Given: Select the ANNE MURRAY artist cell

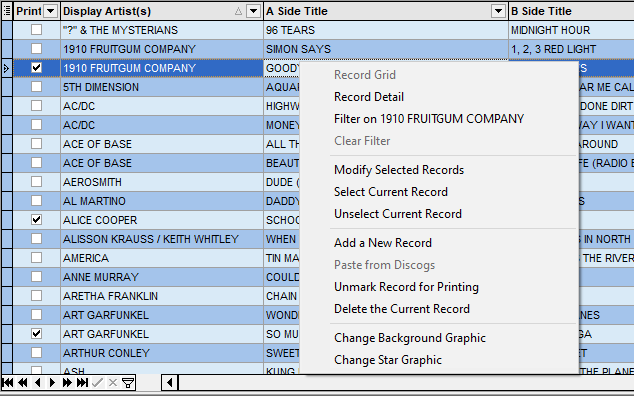Looking at the screenshot, I should pos(162,277).
